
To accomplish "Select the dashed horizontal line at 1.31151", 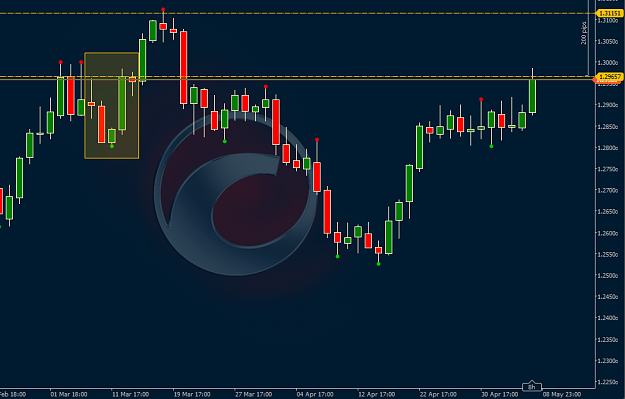I will coord(297,14).
